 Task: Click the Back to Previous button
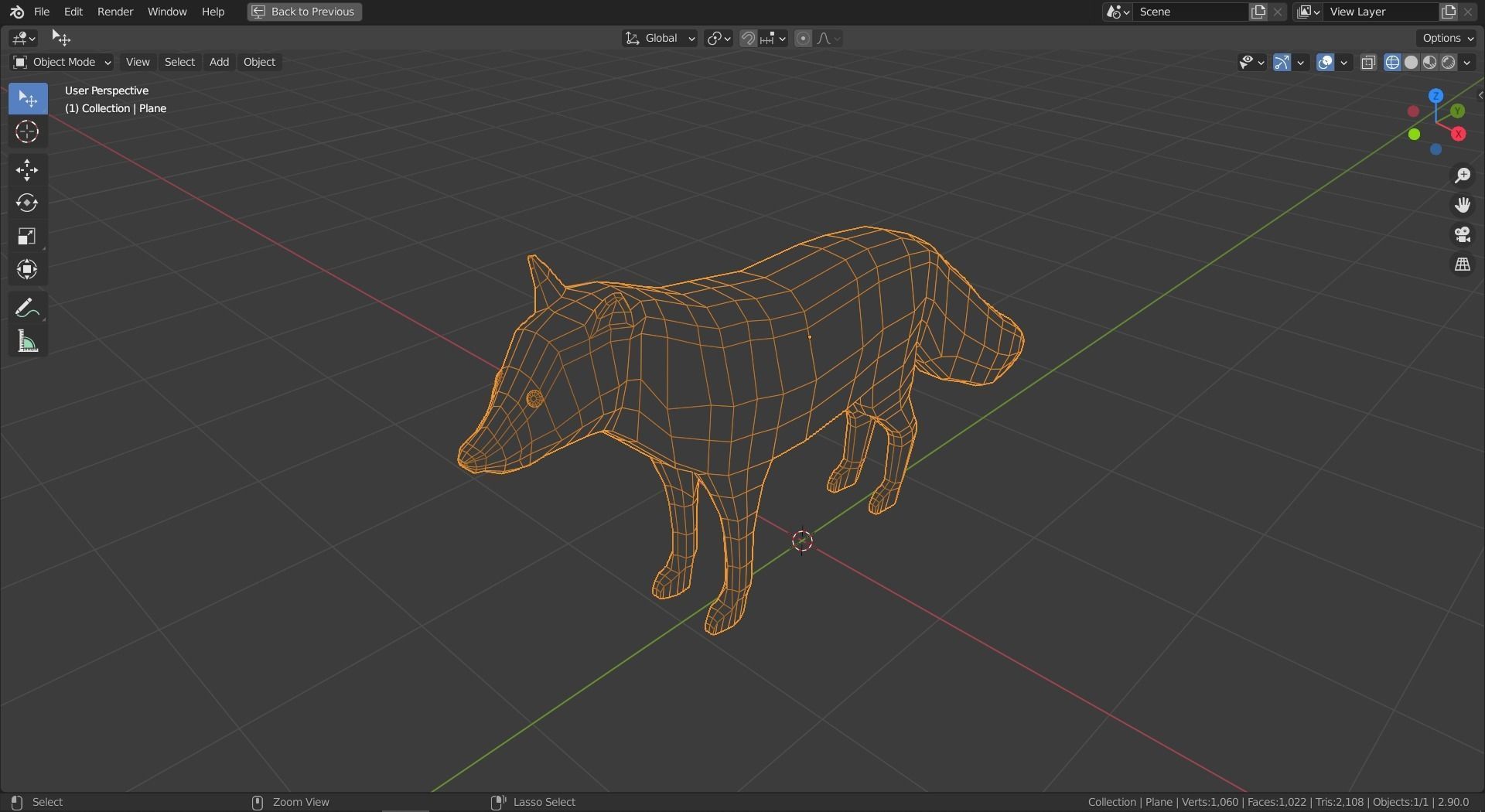coord(305,12)
